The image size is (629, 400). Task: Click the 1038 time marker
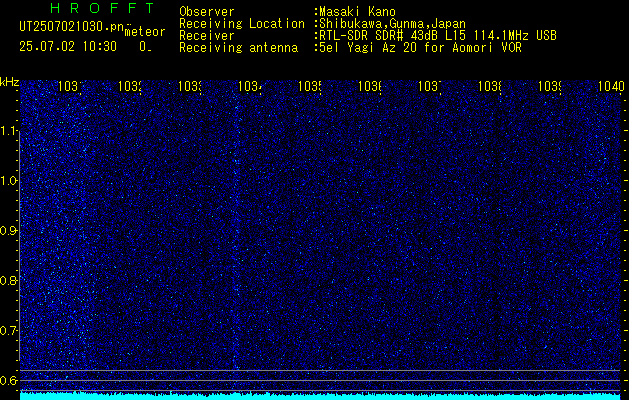point(490,86)
